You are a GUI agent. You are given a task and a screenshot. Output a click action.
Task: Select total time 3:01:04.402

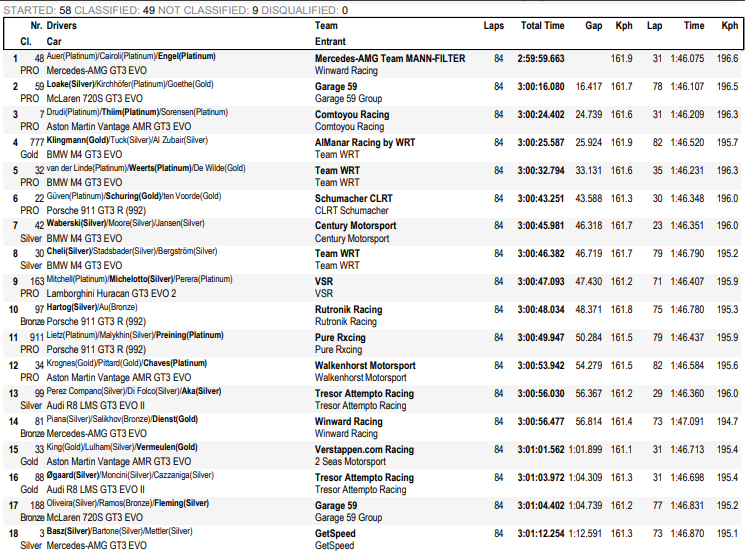coord(541,506)
